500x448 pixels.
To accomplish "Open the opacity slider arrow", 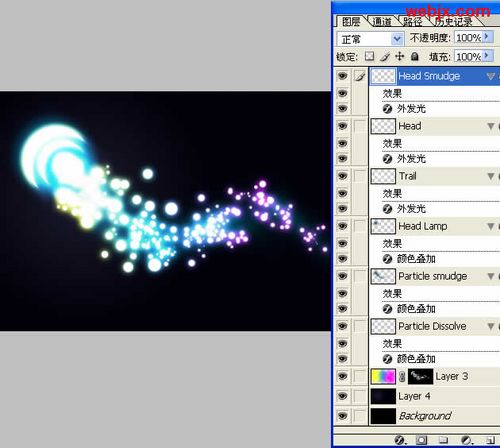I will pyautogui.click(x=488, y=37).
